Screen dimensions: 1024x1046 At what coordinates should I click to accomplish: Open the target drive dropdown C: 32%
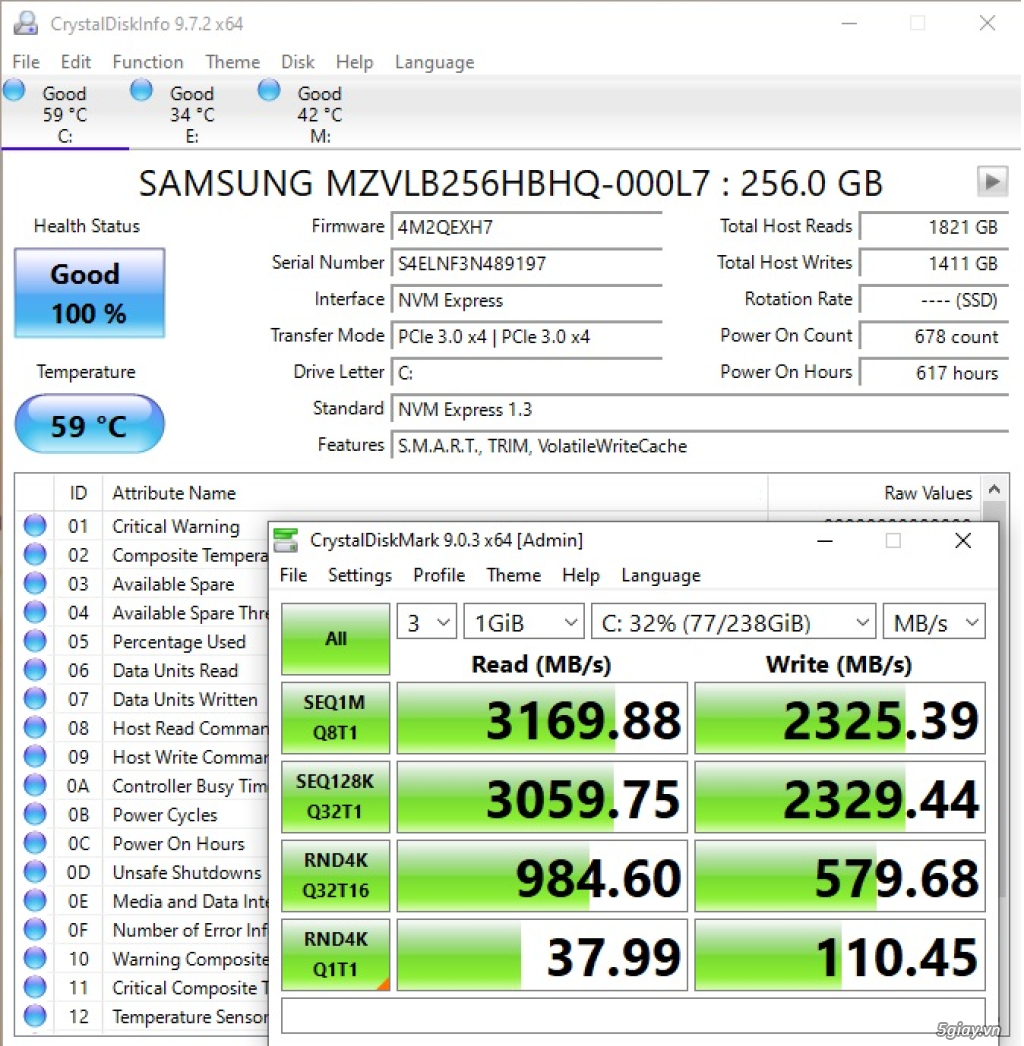(733, 622)
